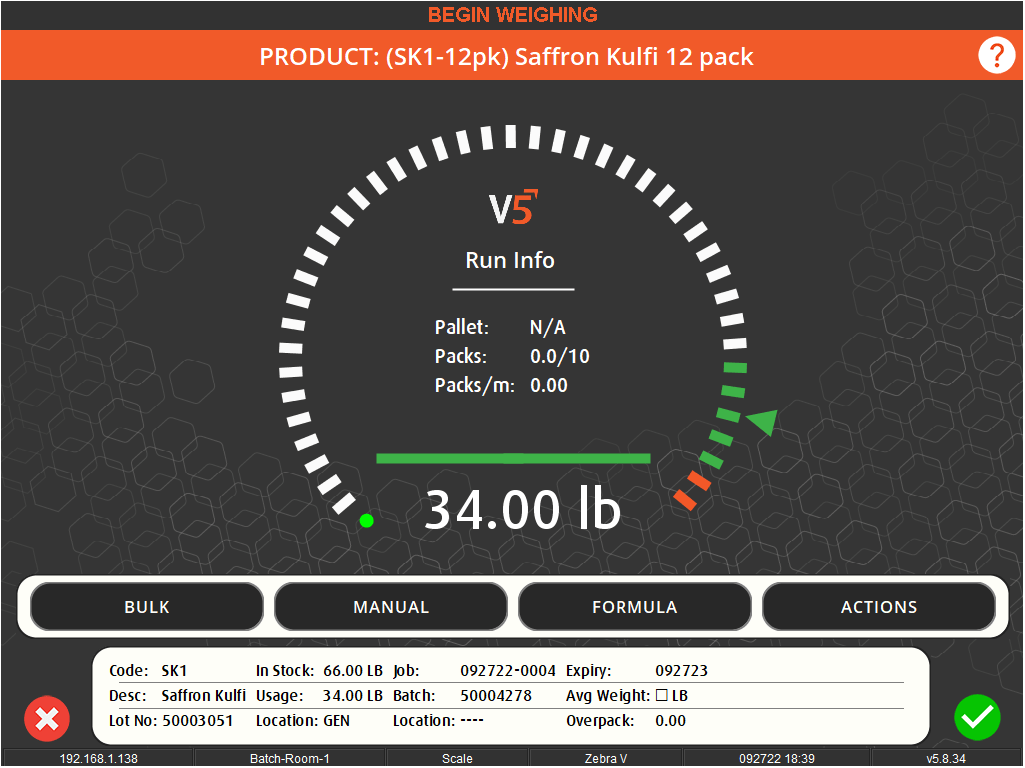Click version v5.8.34 in the status bar
This screenshot has height=768, width=1025.
click(x=949, y=758)
